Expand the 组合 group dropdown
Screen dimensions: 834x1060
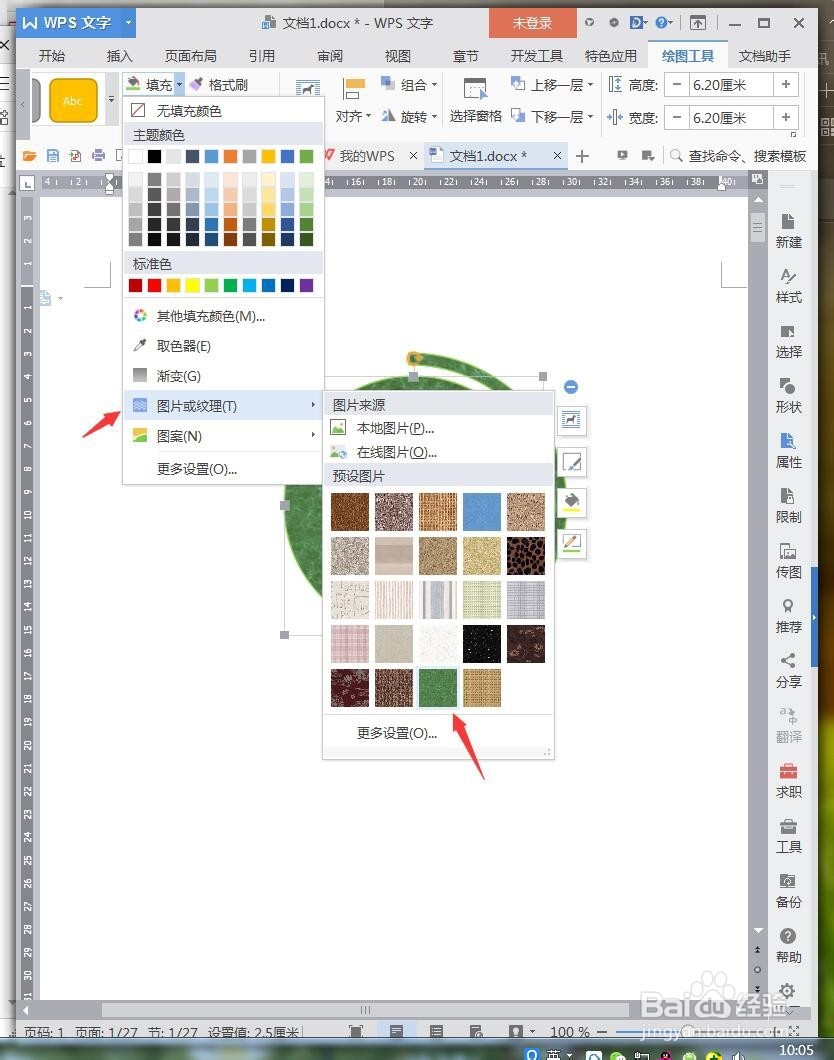point(435,85)
